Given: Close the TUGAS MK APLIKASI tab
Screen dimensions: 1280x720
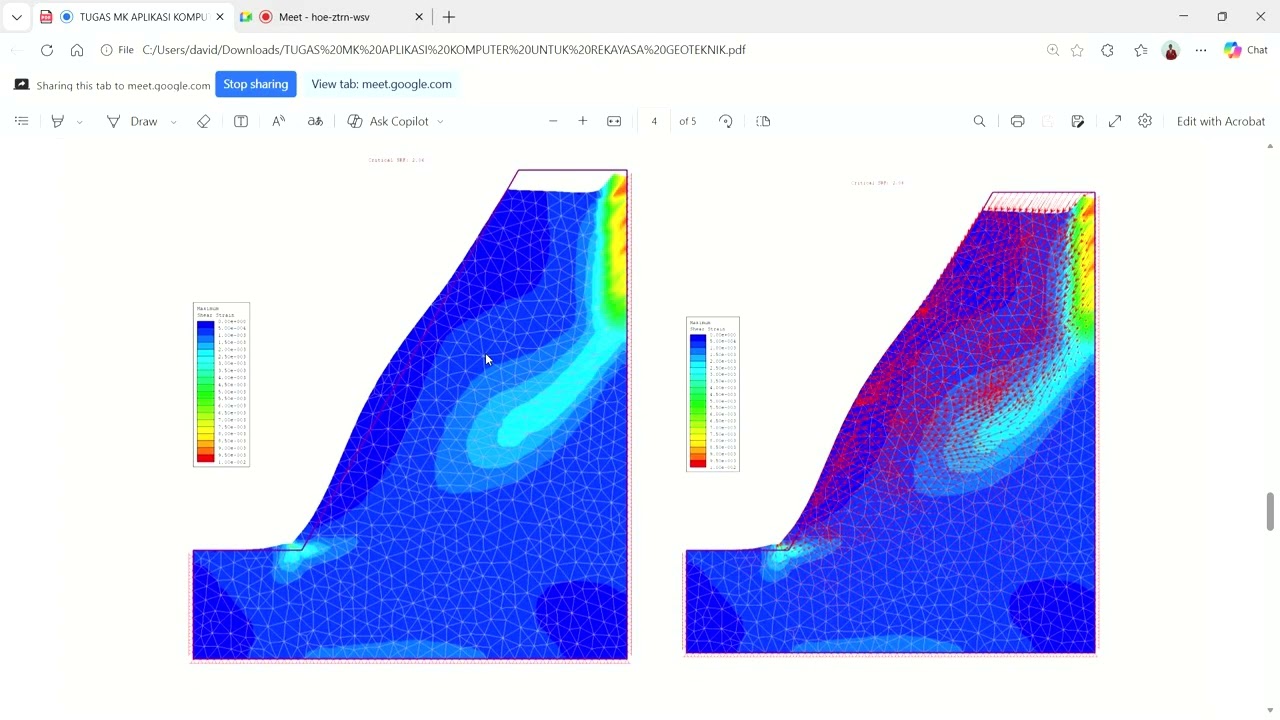Looking at the screenshot, I should click(x=220, y=17).
